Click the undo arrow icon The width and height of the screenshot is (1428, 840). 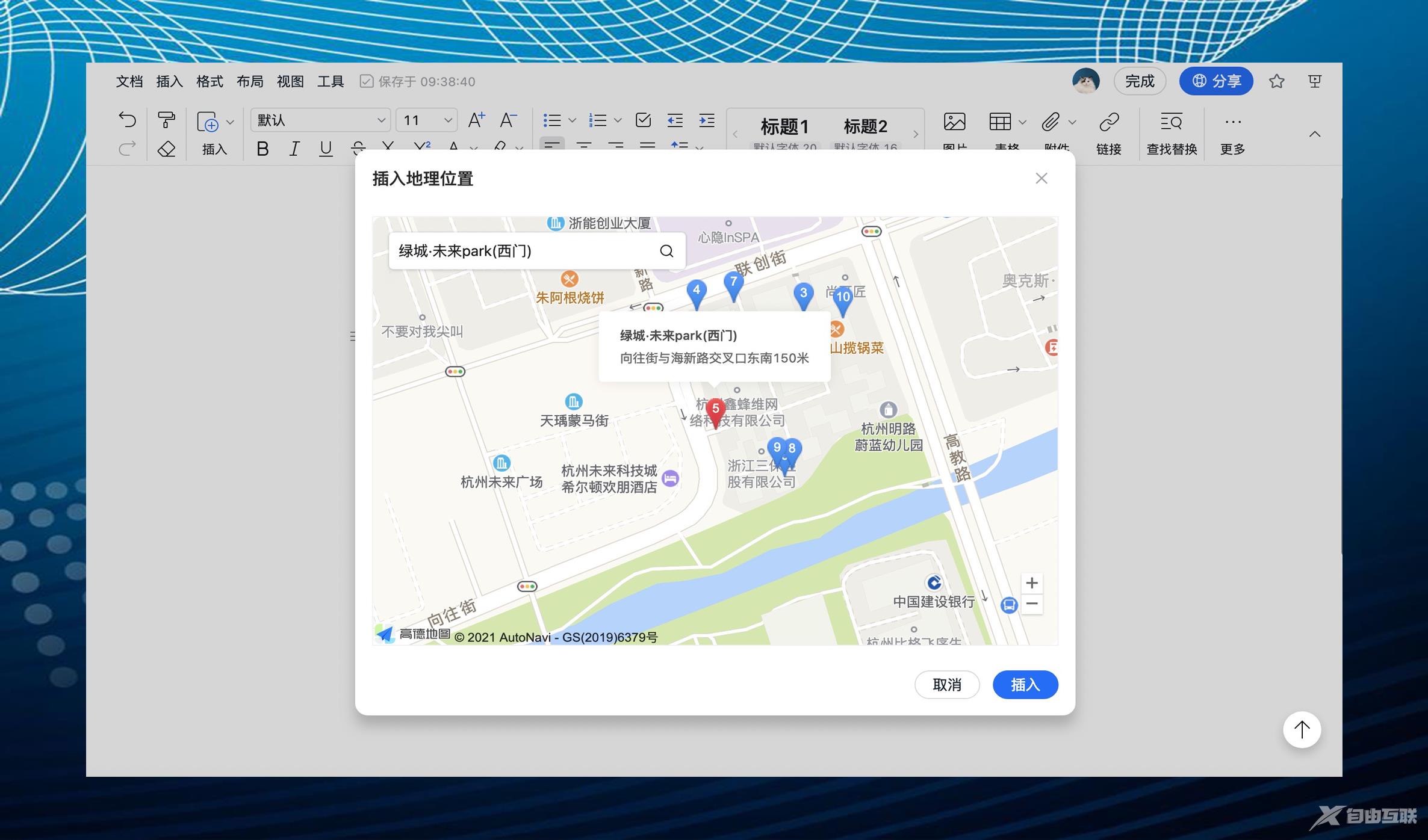point(127,120)
